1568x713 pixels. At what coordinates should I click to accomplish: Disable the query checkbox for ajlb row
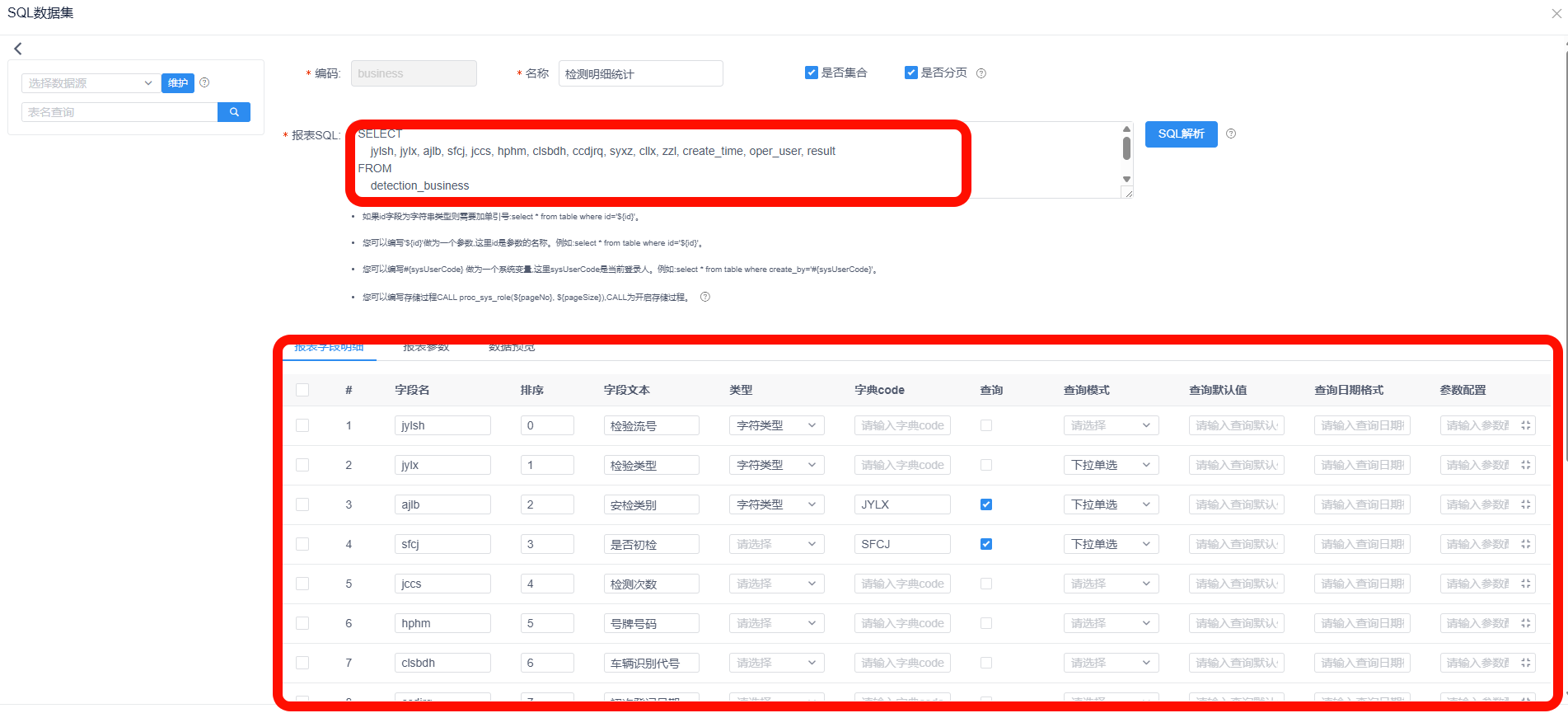(x=986, y=504)
